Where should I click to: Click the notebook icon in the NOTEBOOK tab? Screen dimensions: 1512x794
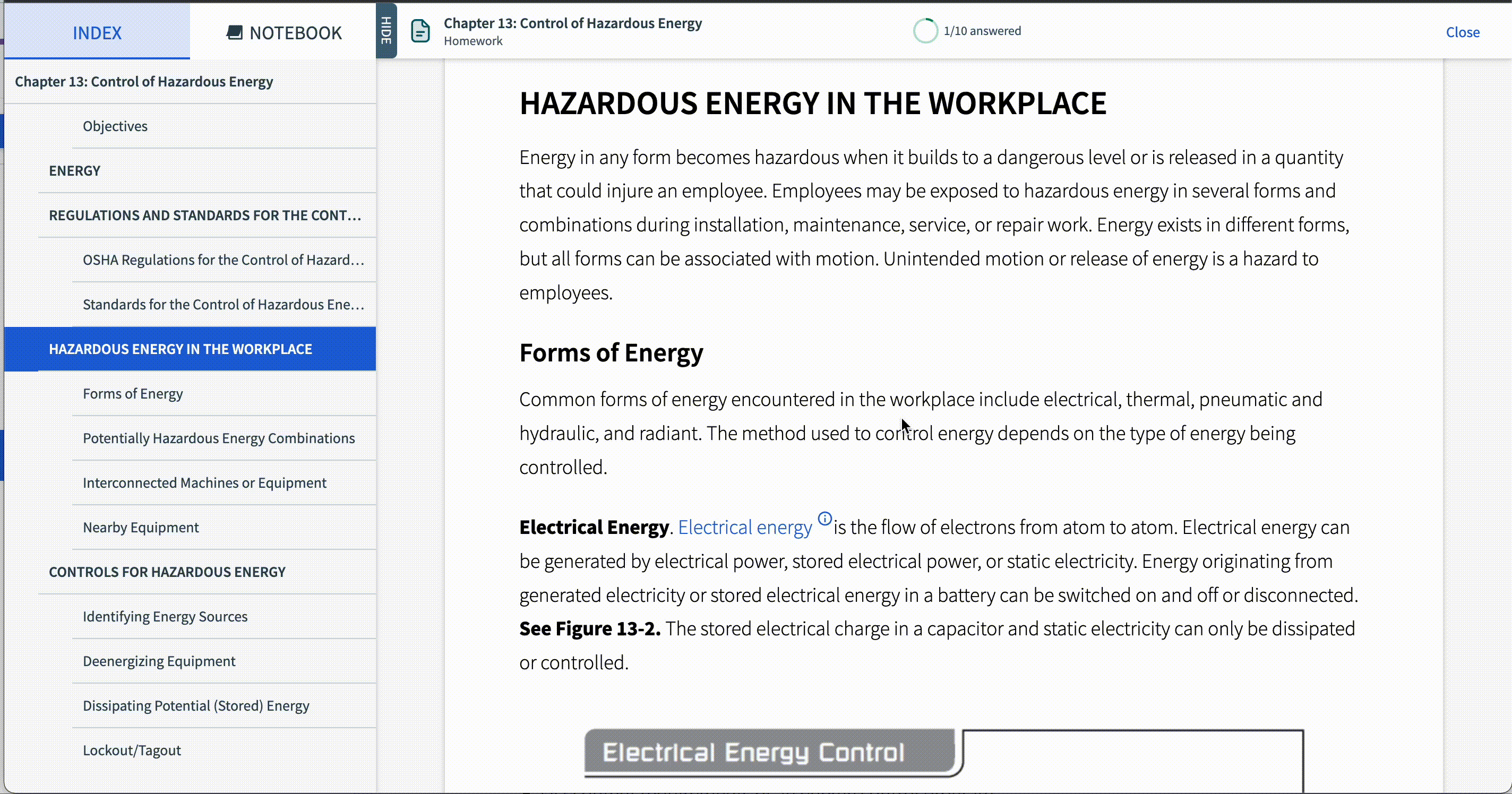click(234, 32)
